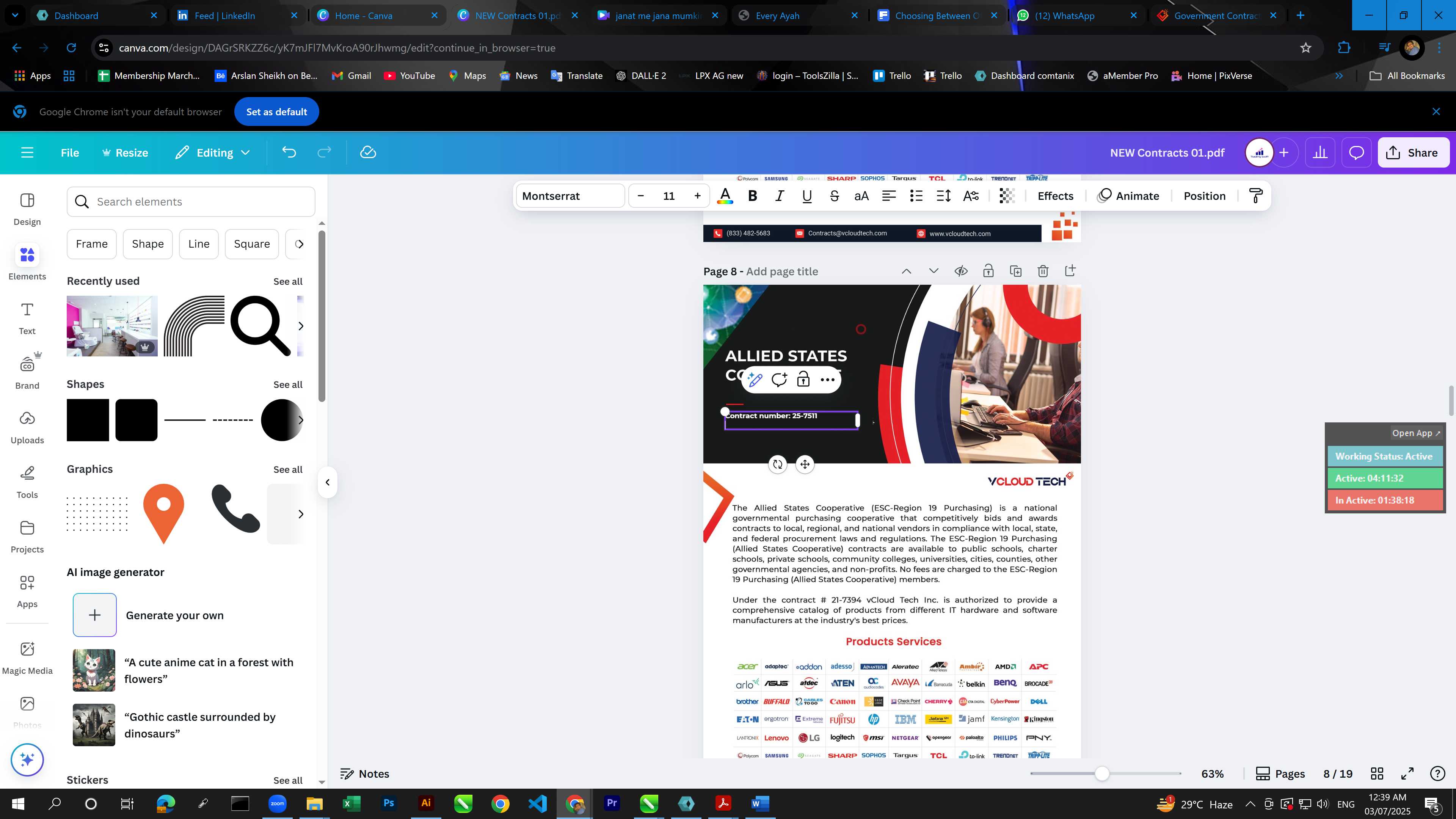This screenshot has height=819, width=1456.
Task: See all Shapes
Action: click(x=288, y=384)
